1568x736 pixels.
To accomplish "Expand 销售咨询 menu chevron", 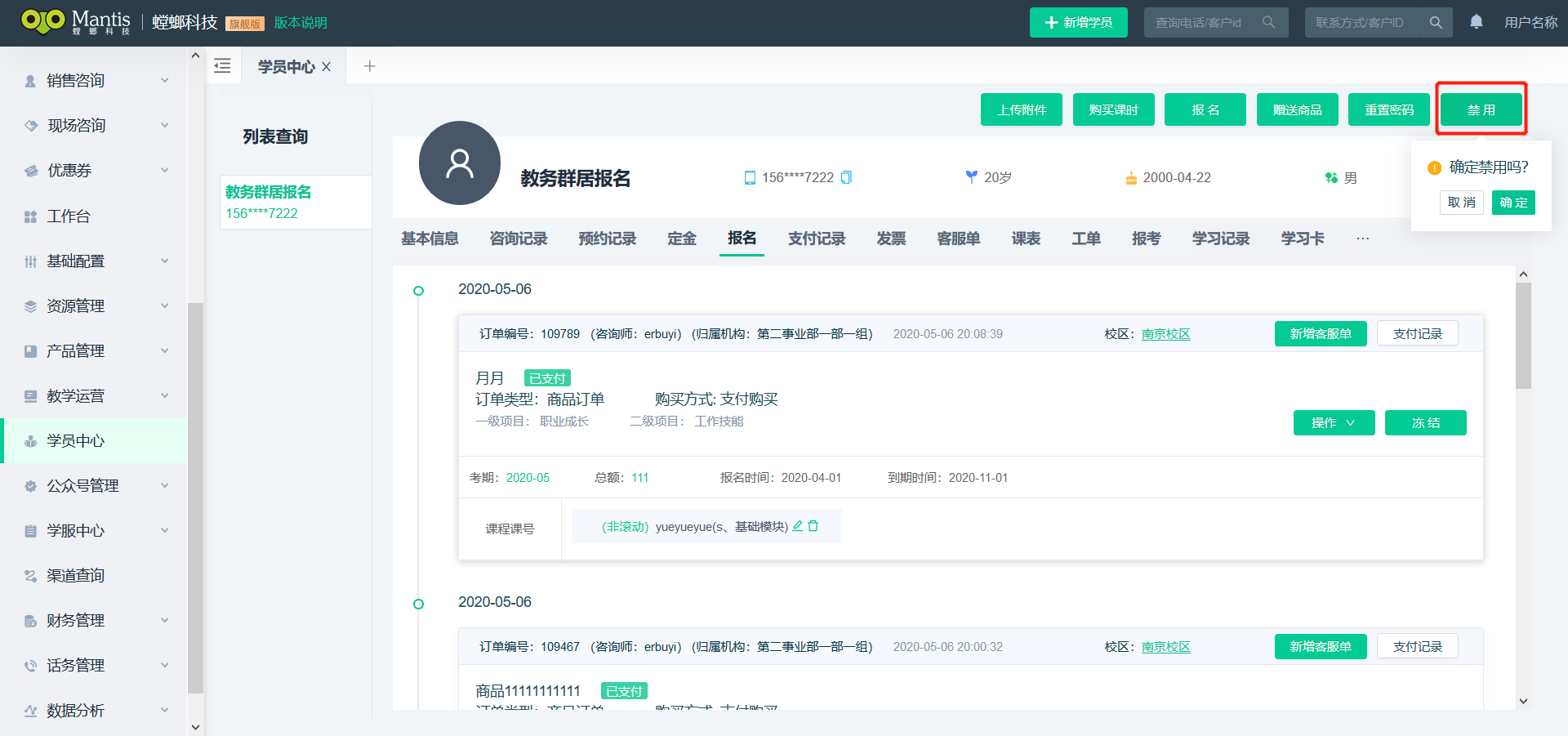I will (x=164, y=80).
